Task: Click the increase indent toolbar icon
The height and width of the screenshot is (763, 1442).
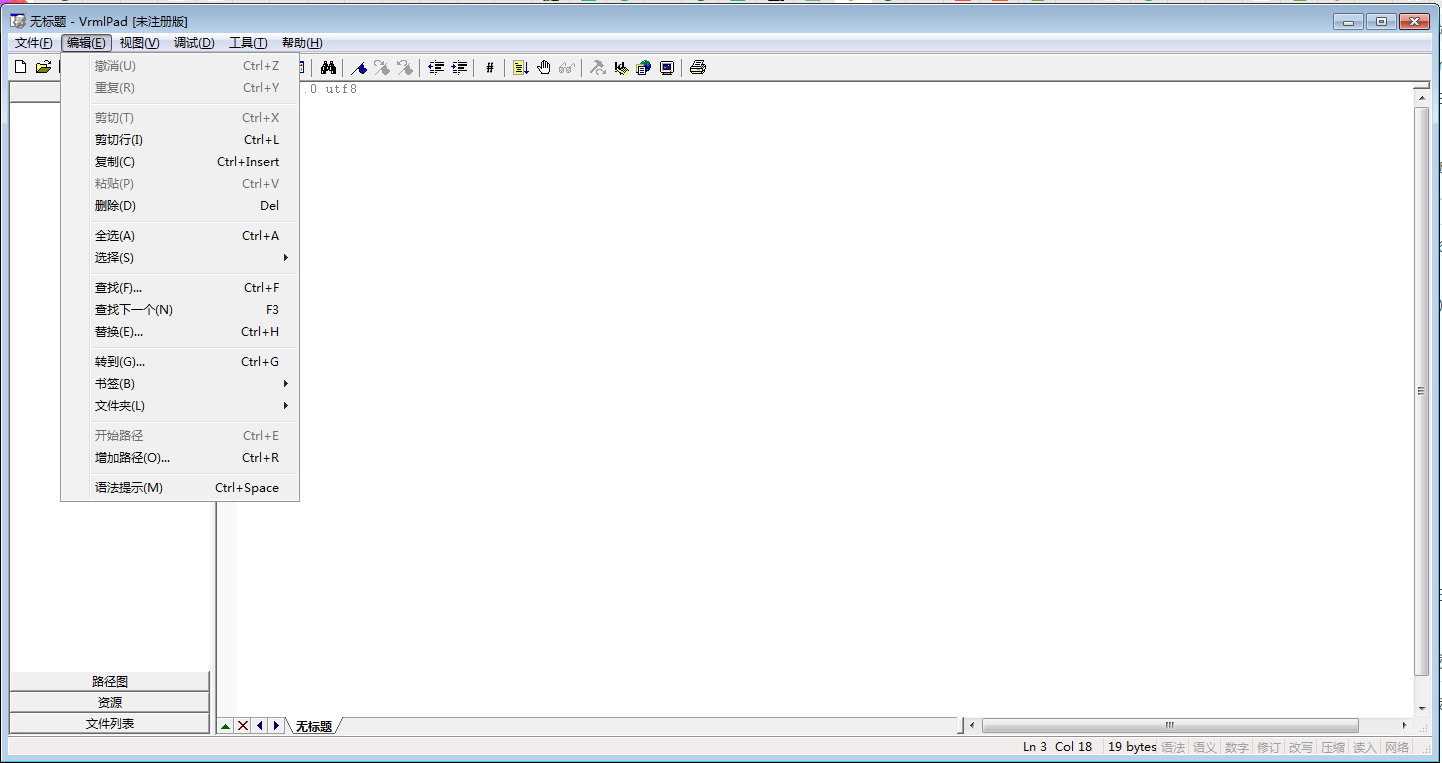Action: [x=459, y=67]
